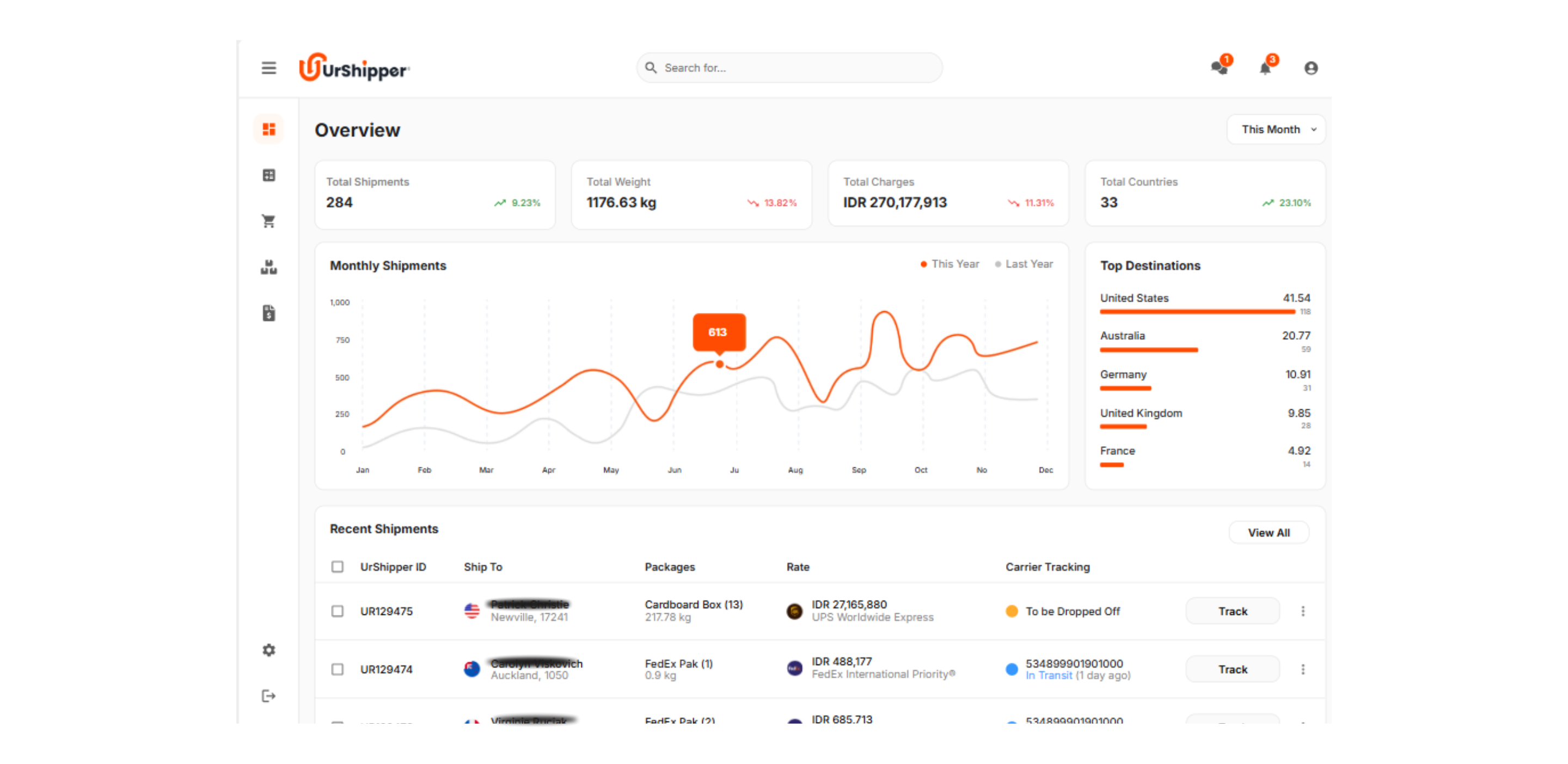Check the UR129474 shipment checkbox
1568x764 pixels.
click(337, 669)
